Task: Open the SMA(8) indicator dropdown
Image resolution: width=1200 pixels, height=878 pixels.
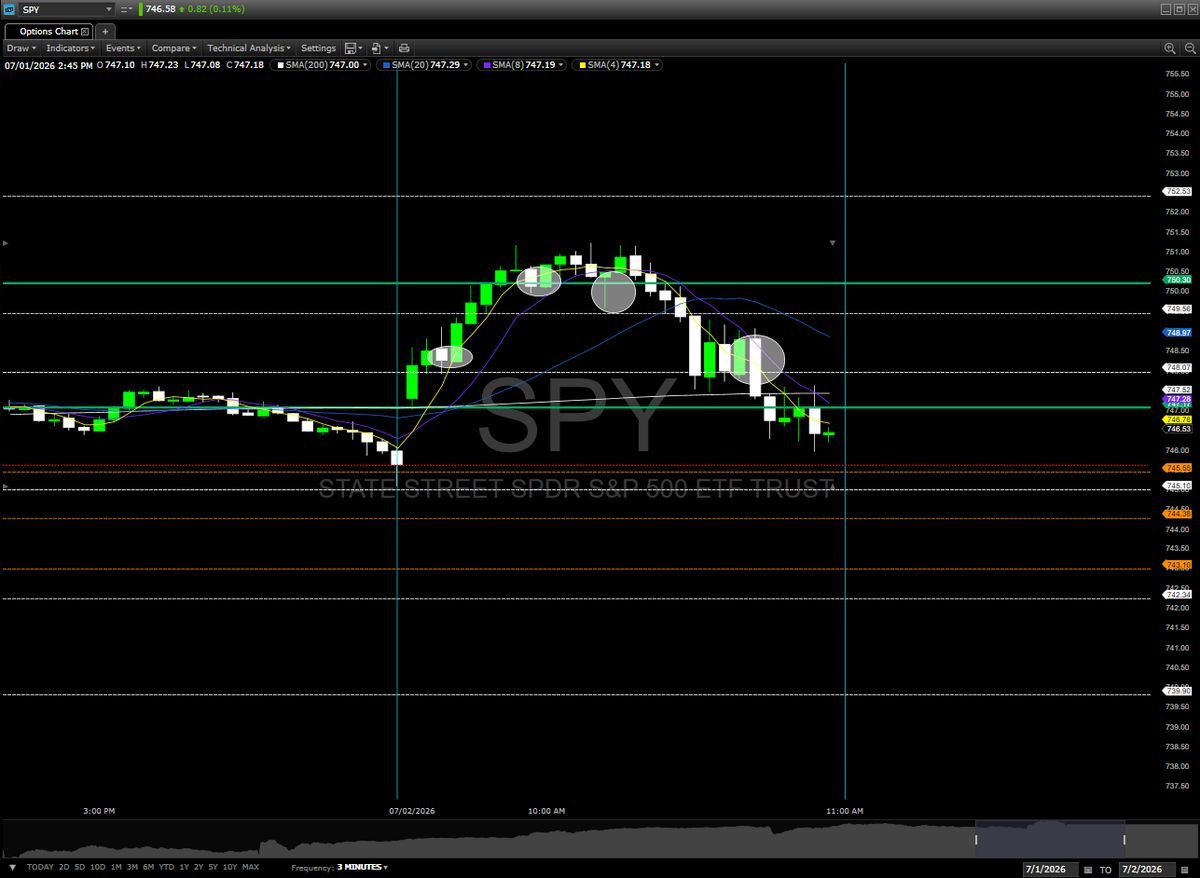Action: 560,65
